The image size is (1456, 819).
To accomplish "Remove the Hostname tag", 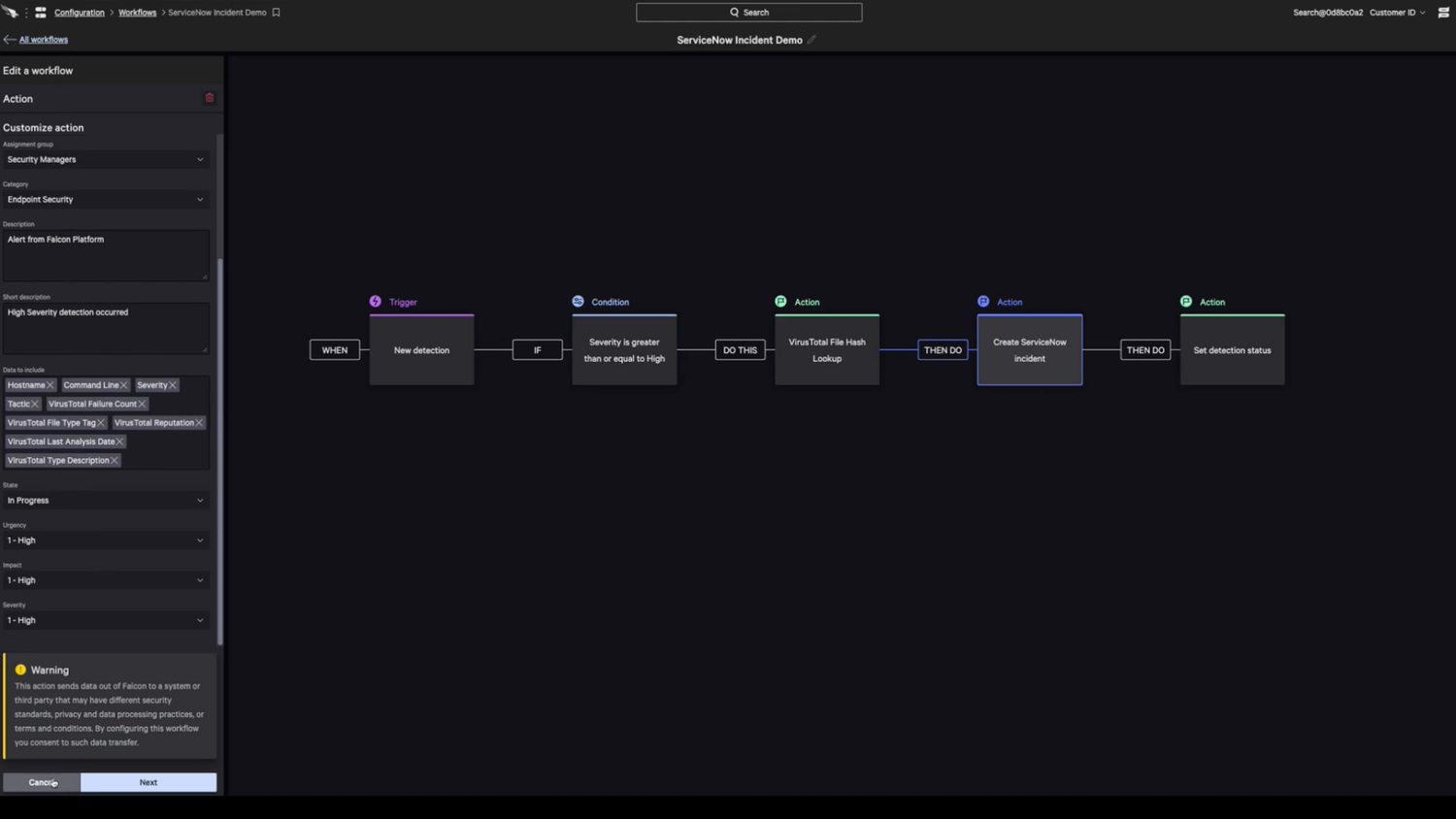I will 50,385.
